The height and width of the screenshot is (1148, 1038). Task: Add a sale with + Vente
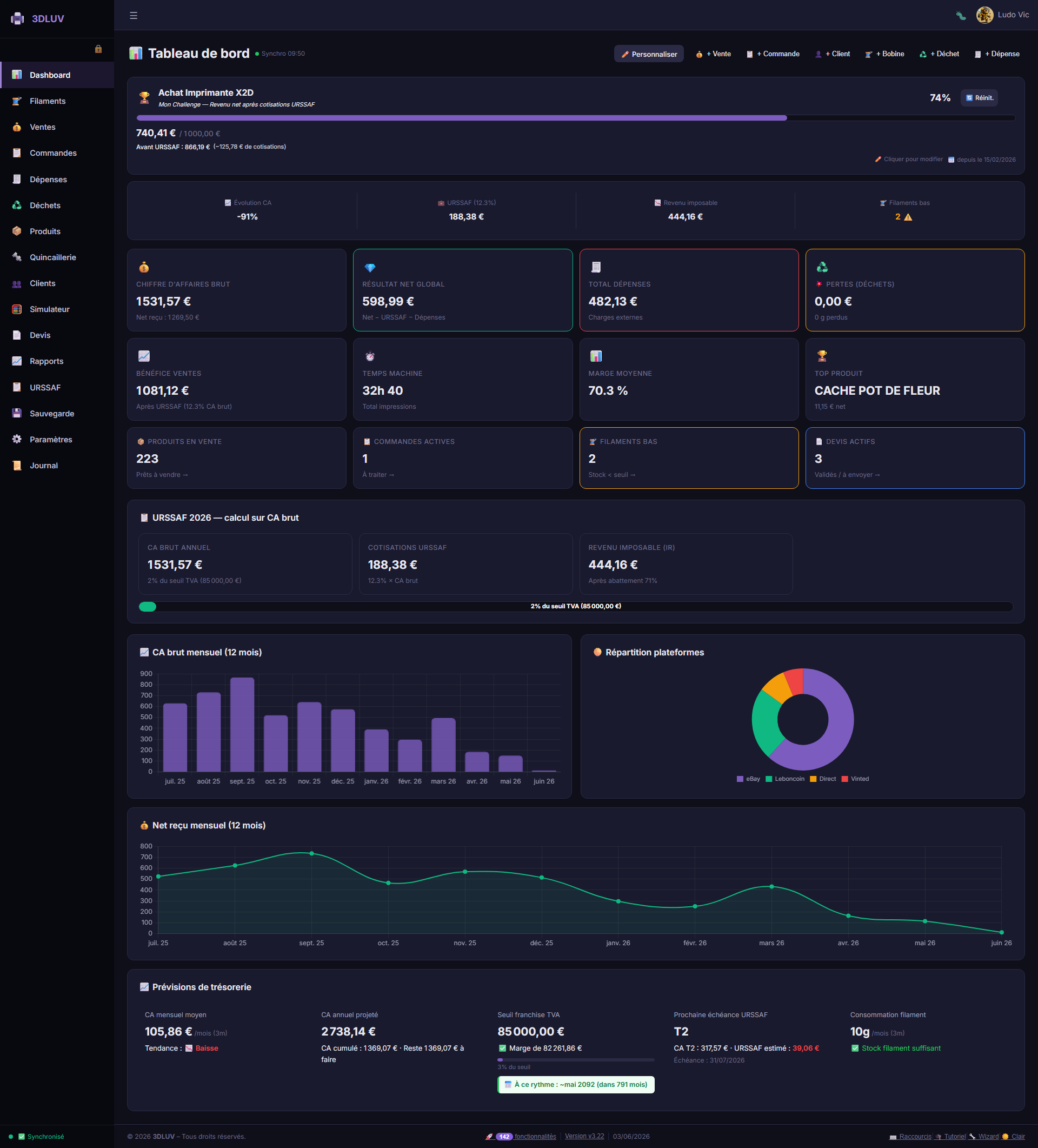(x=714, y=54)
